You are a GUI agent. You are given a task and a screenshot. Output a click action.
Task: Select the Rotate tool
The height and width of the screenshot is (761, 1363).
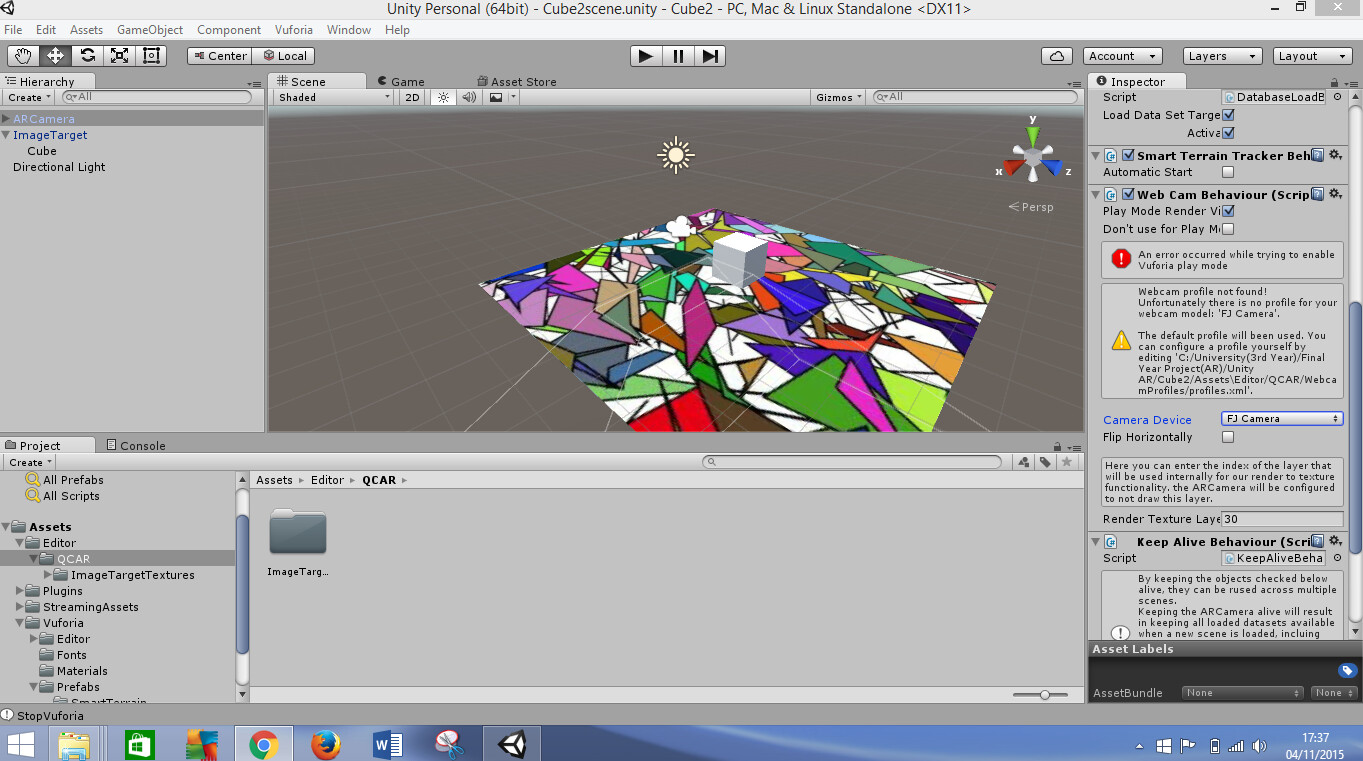tap(87, 56)
